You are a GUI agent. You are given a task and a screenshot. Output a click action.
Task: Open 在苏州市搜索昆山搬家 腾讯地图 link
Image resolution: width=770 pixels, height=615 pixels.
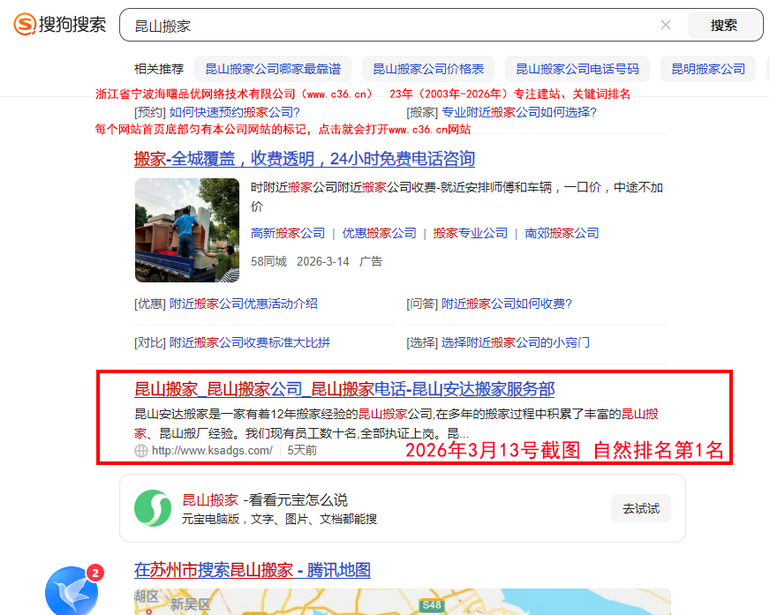click(252, 570)
